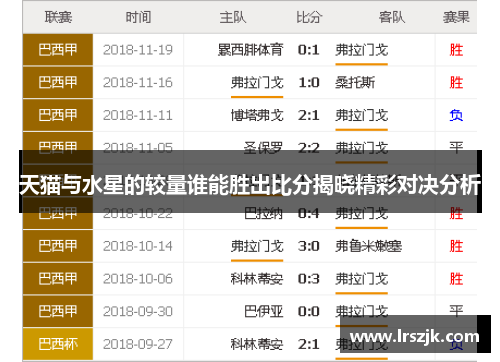Screen dimensions: 500x362
Task: Click the 主队 column header
Action: point(233,17)
